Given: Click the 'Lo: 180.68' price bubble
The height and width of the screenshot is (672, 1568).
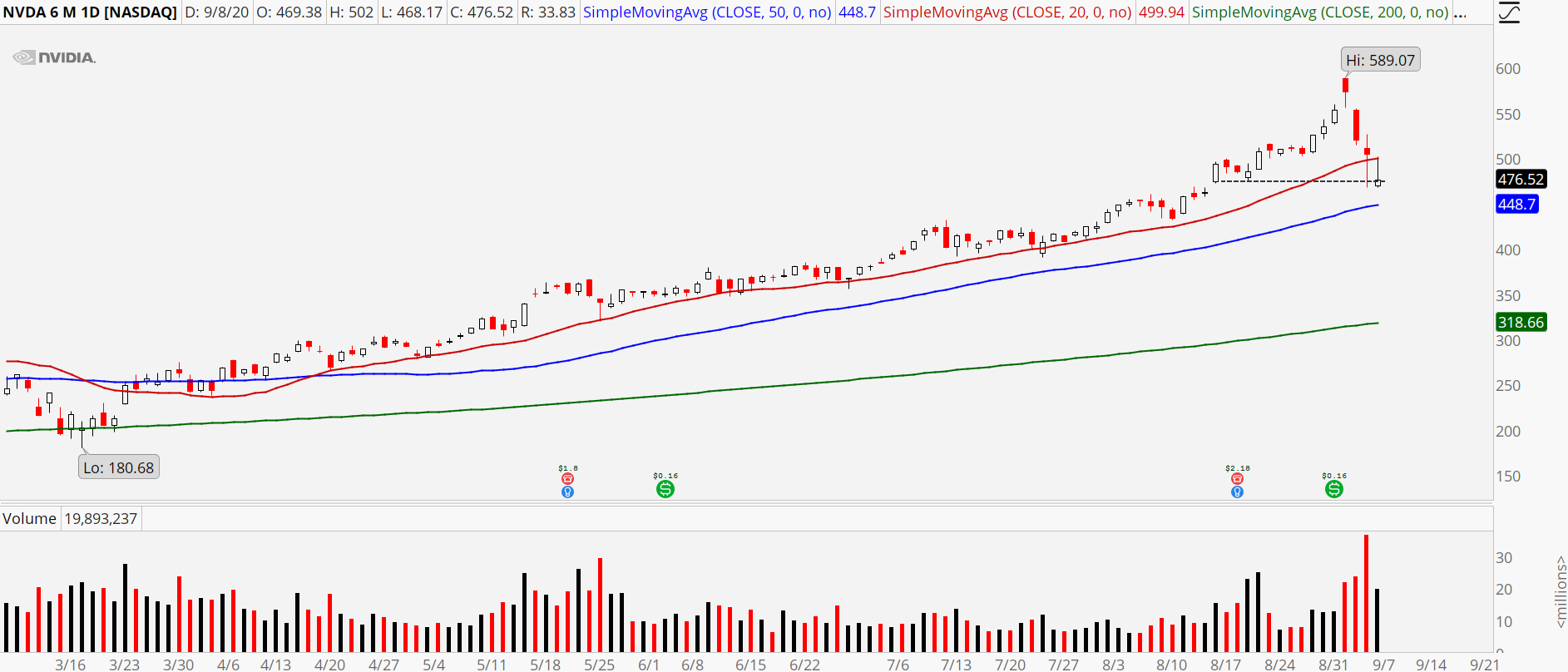Looking at the screenshot, I should click(x=119, y=467).
